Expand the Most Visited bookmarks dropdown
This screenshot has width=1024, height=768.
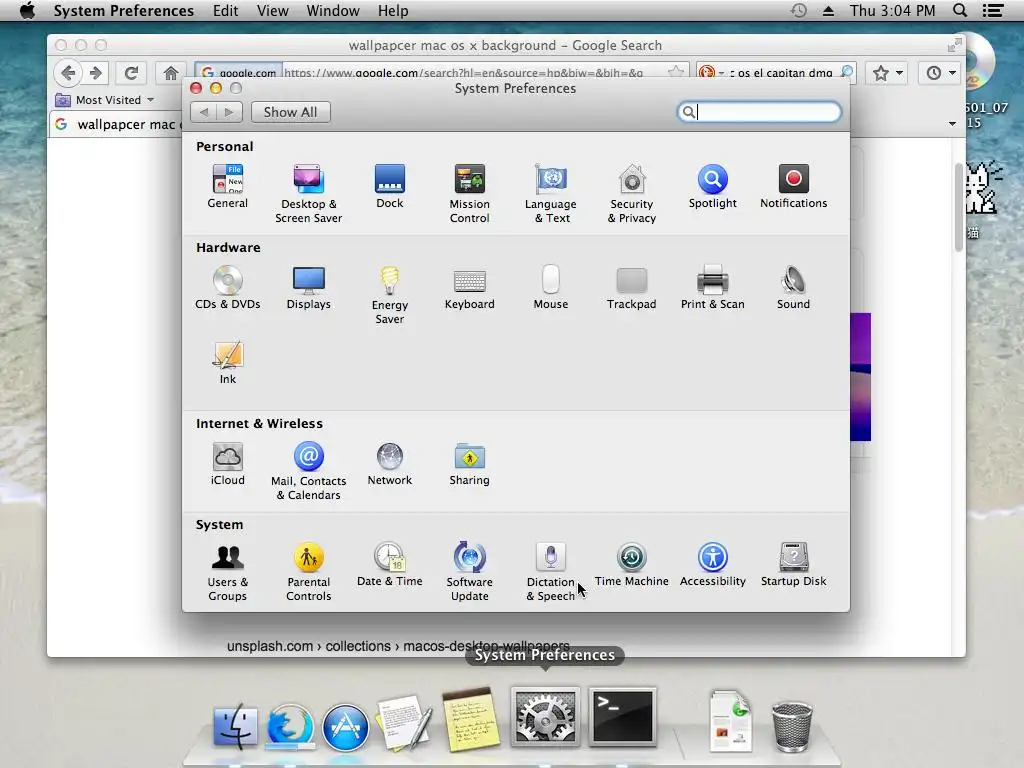(105, 100)
